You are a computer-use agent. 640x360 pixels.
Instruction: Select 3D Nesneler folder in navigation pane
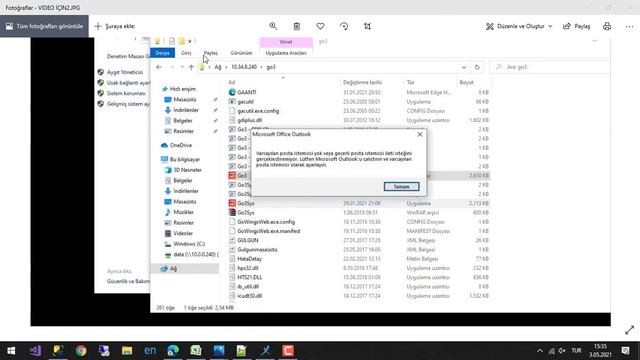[187, 170]
